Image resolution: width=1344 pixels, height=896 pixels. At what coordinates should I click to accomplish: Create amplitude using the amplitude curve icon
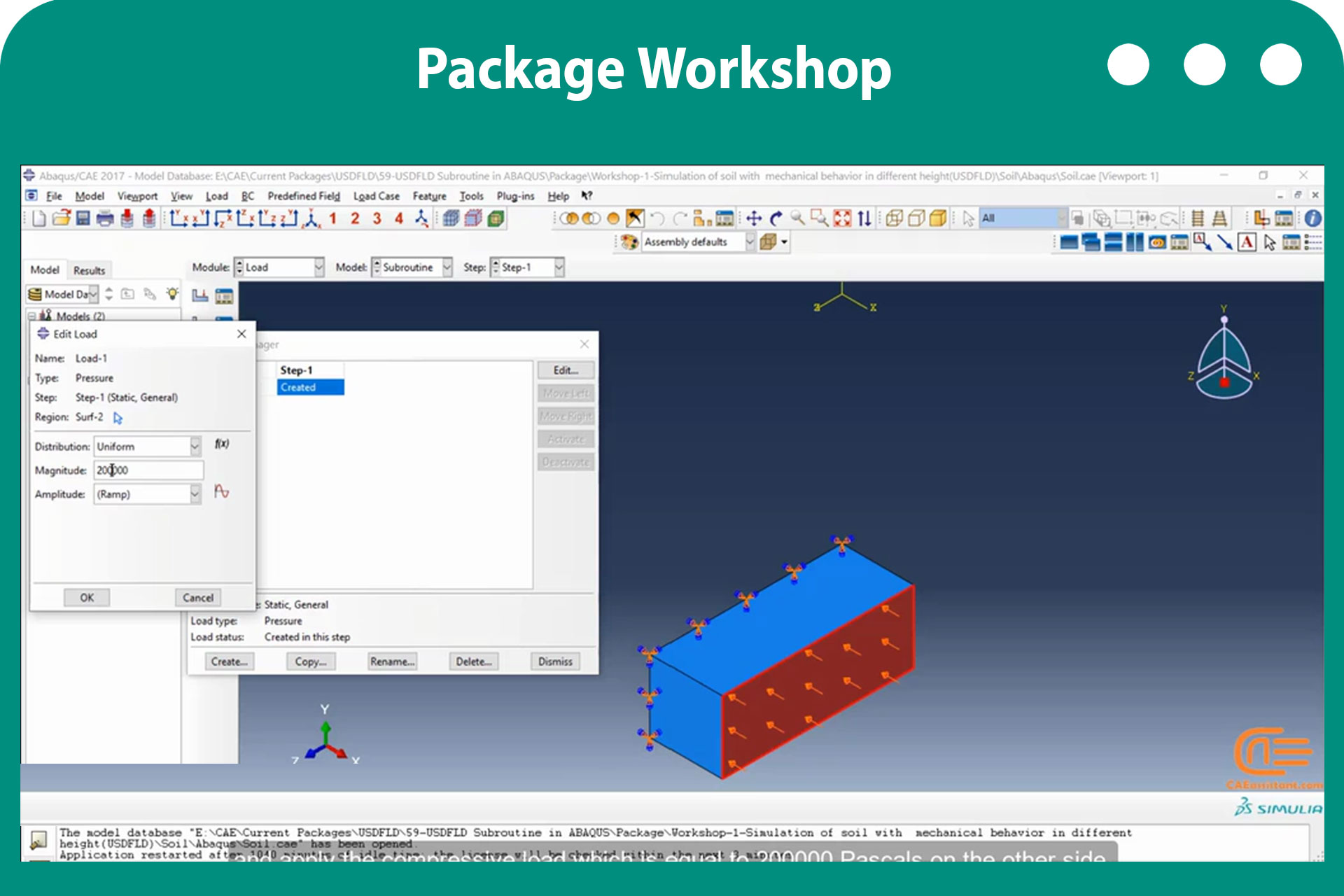221,491
